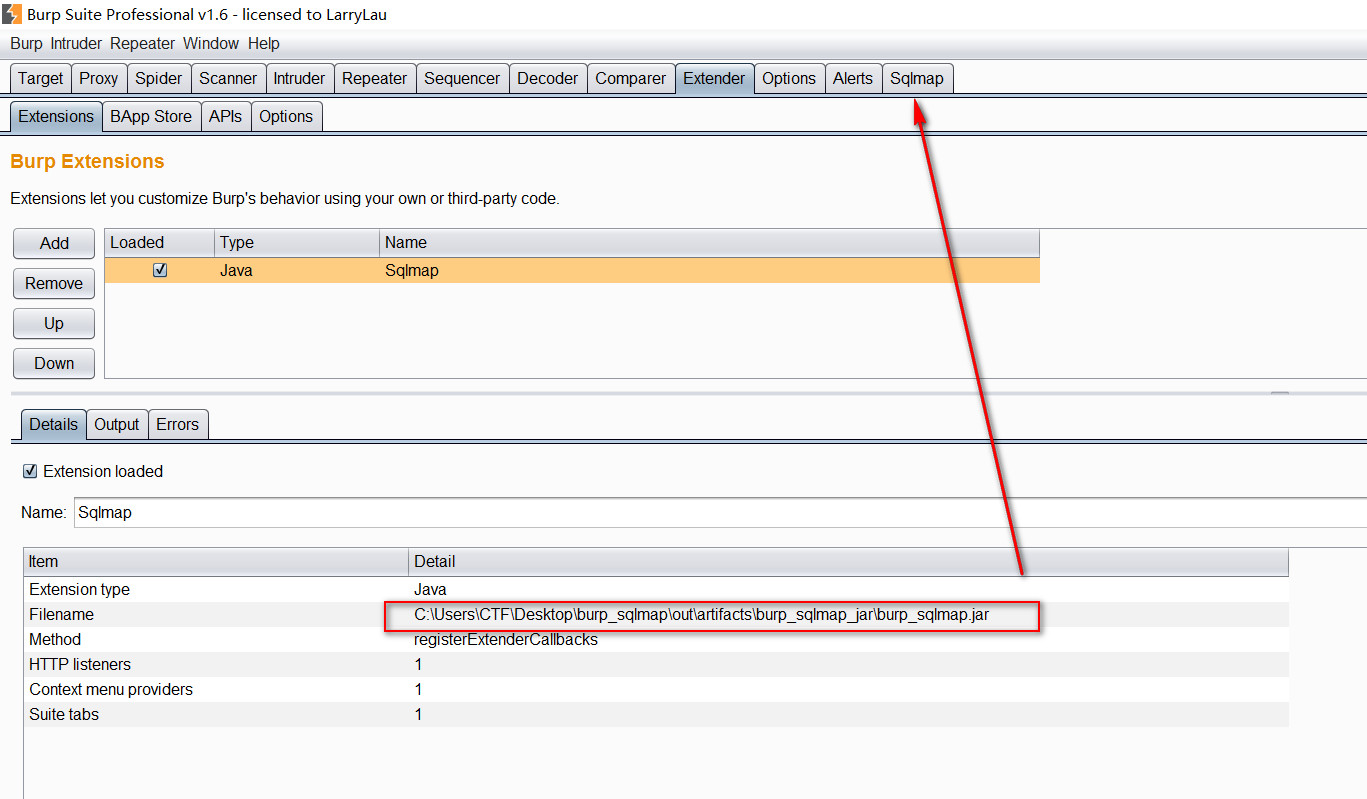Select the HTTP listeners row
The height and width of the screenshot is (799, 1367).
pyautogui.click(x=656, y=665)
